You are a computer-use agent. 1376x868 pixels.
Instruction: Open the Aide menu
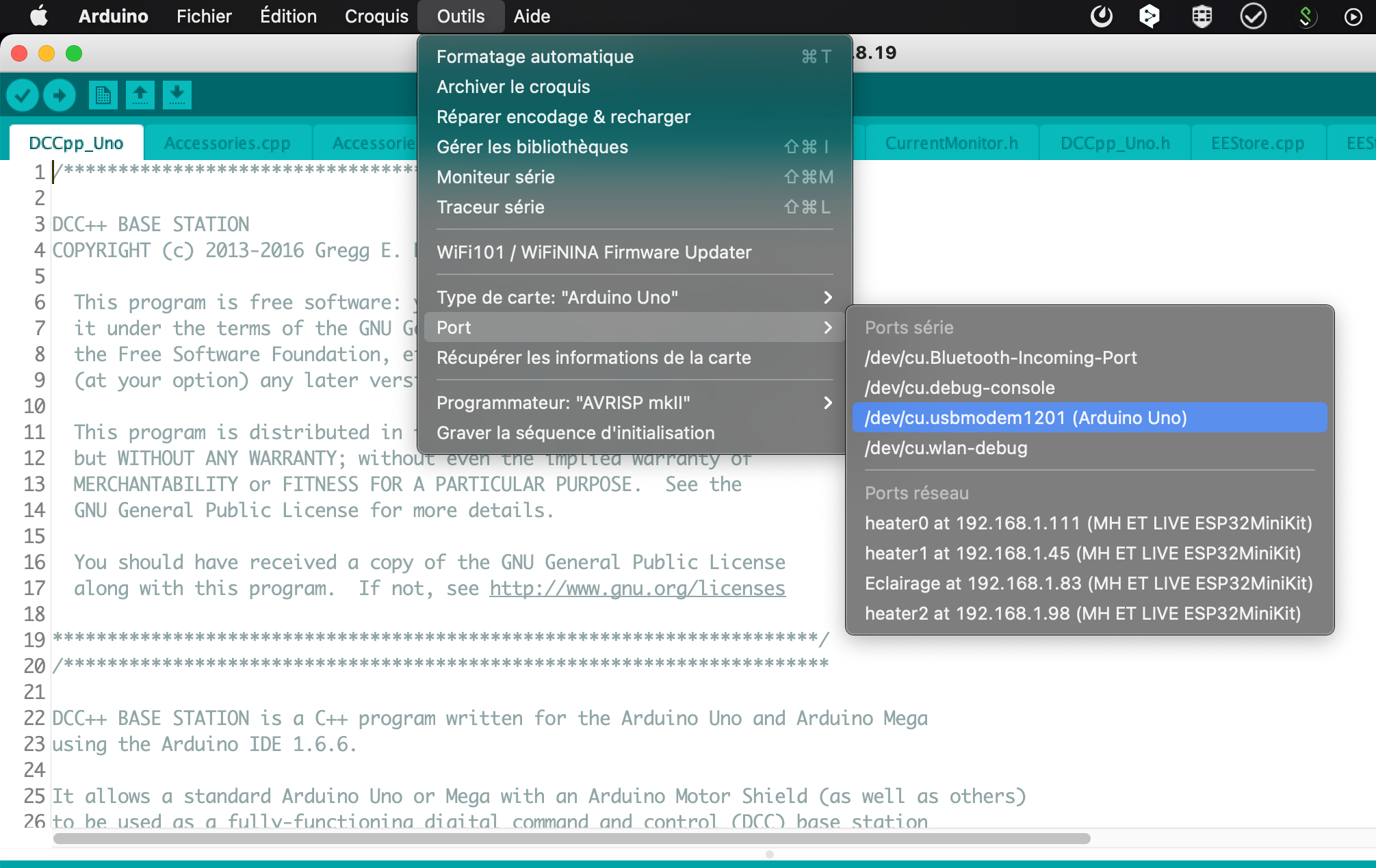click(x=532, y=16)
